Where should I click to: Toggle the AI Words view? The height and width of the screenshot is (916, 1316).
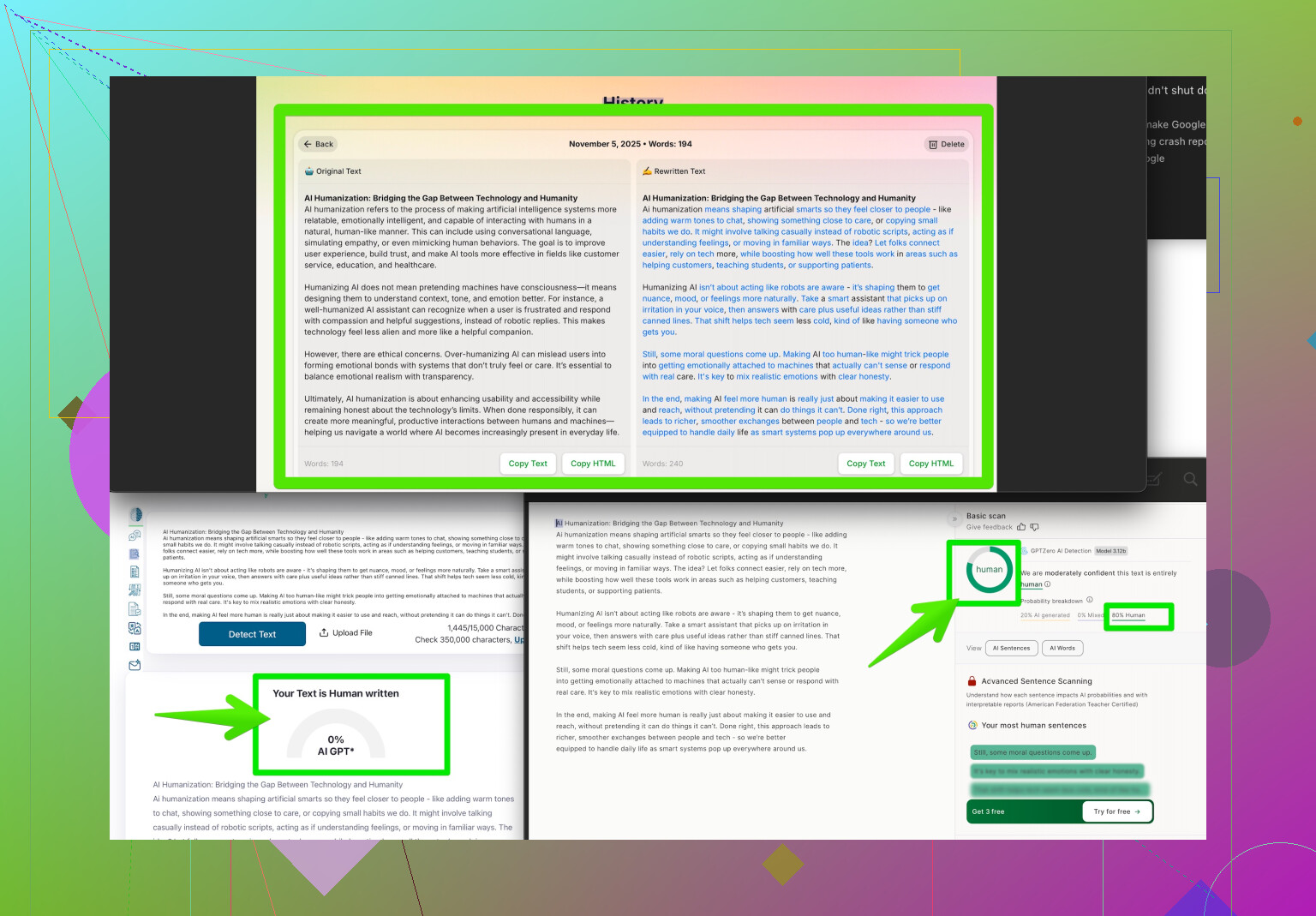[x=1062, y=648]
